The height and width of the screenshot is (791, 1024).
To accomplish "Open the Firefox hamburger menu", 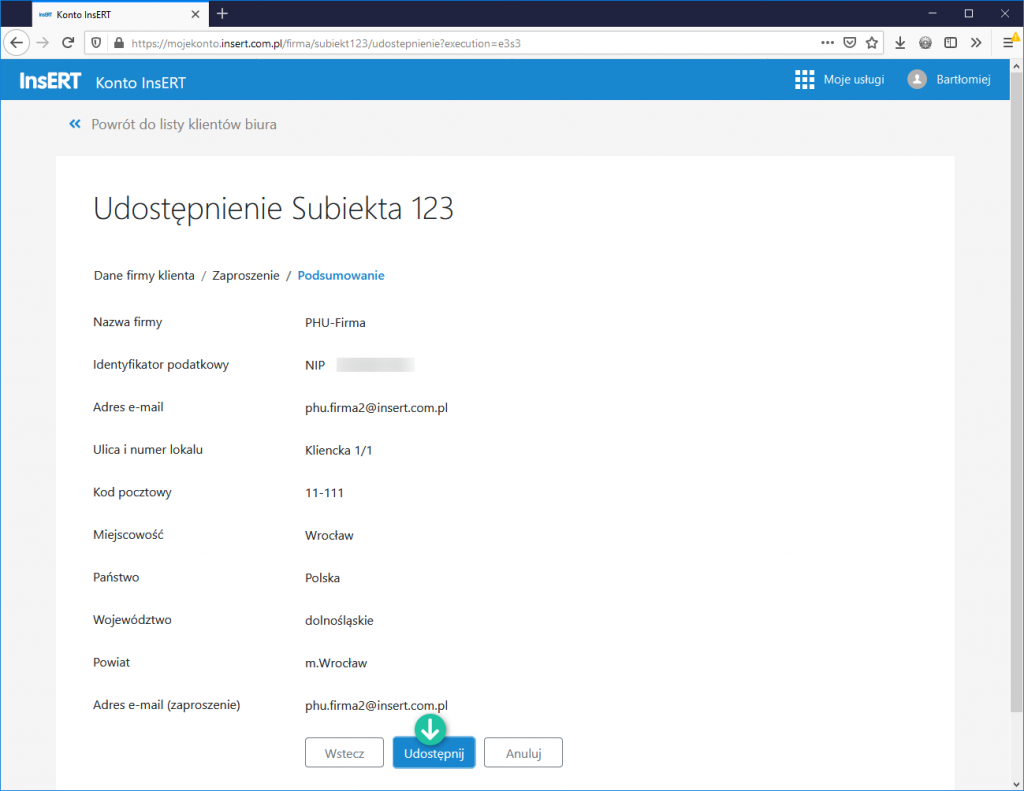I will [1008, 43].
